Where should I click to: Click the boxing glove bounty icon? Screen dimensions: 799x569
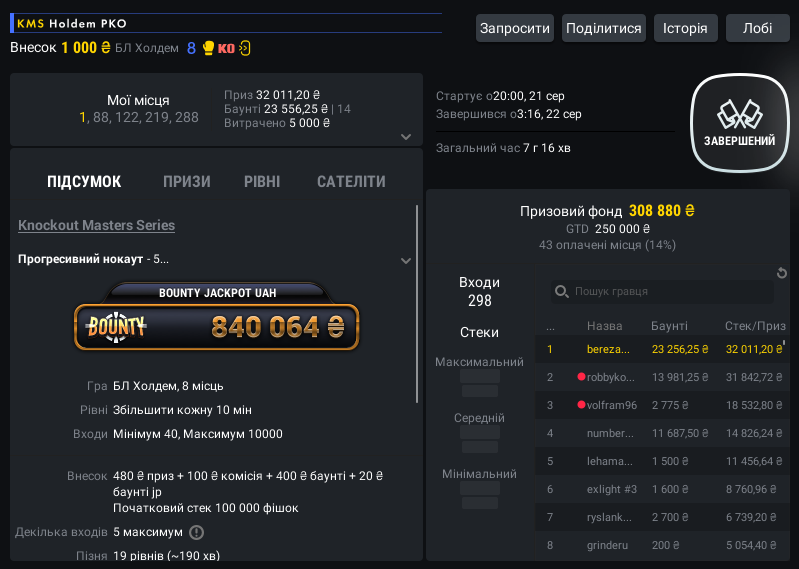[x=208, y=48]
